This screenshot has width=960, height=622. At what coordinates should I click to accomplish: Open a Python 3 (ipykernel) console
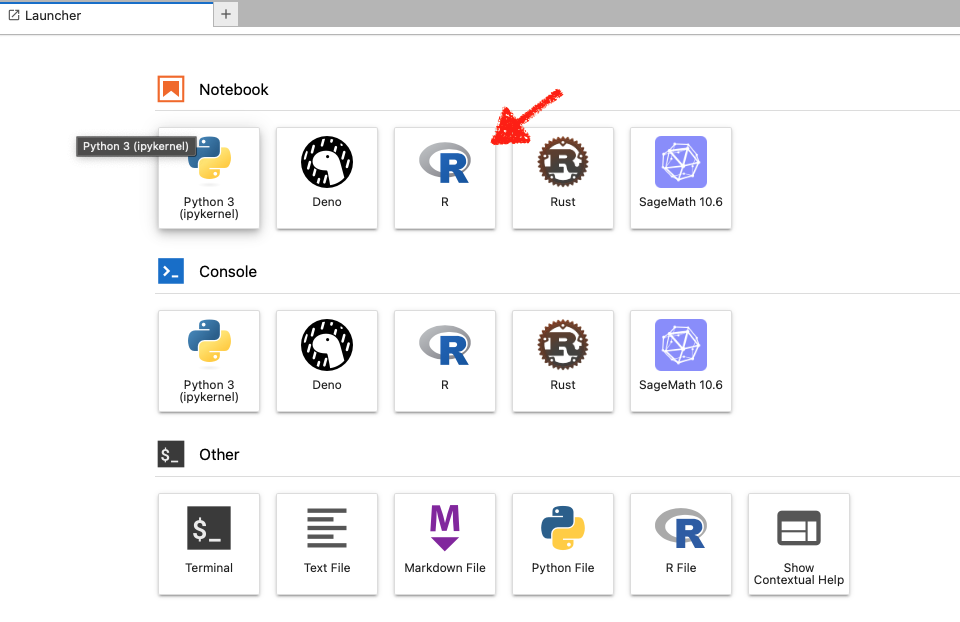209,361
